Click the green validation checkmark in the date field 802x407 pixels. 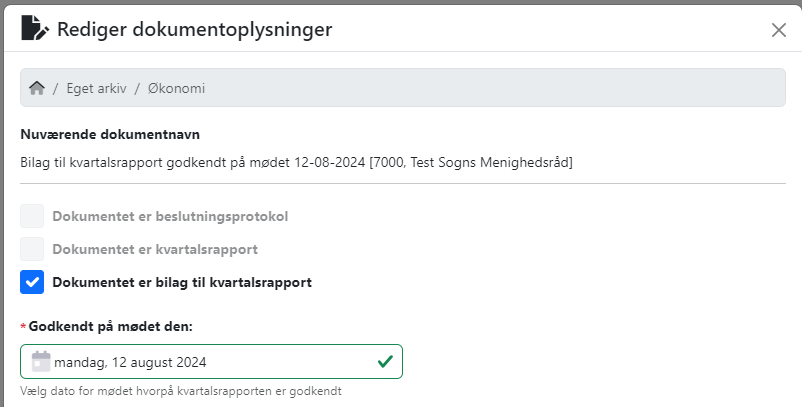385,362
